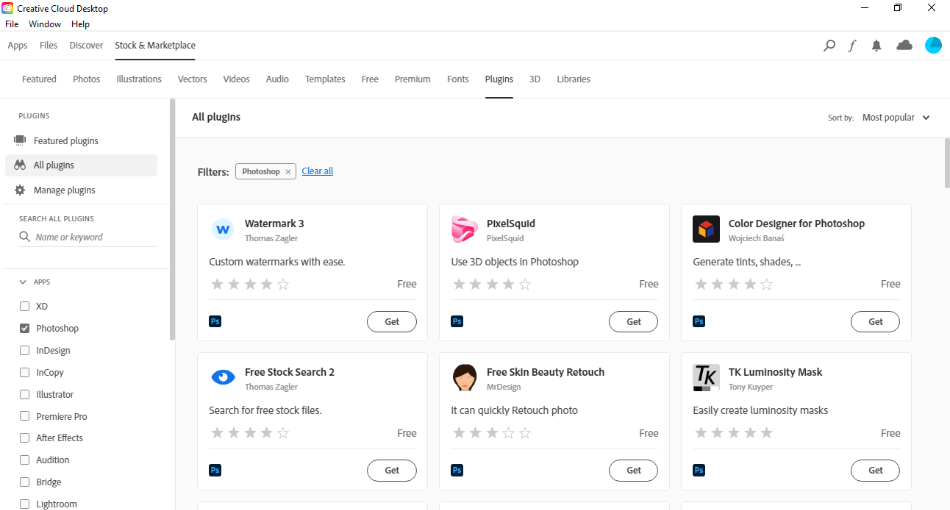The width and height of the screenshot is (950, 510).
Task: Click the Featured plugins sidebar icon
Action: coord(20,140)
